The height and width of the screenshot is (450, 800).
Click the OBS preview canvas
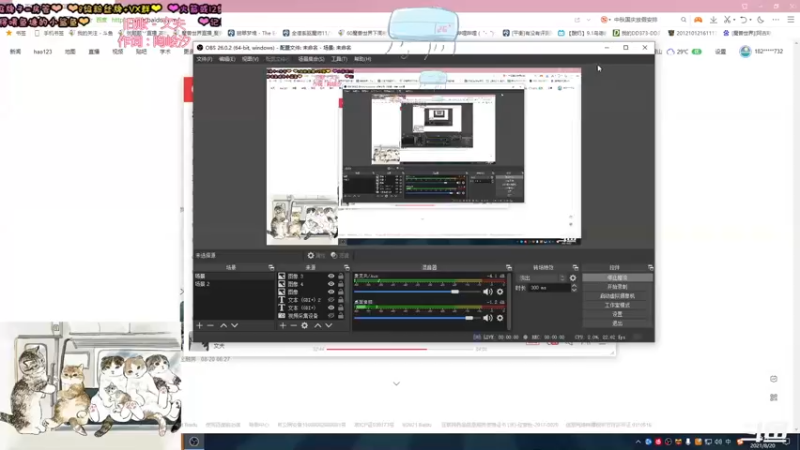(x=423, y=156)
